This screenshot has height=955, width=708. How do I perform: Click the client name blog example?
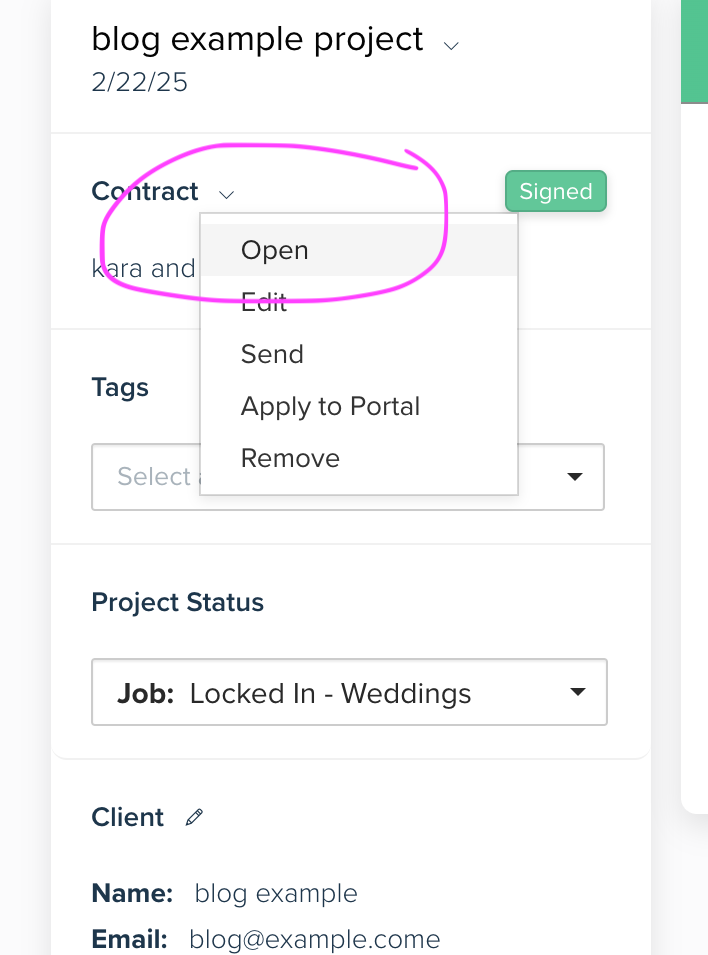276,893
